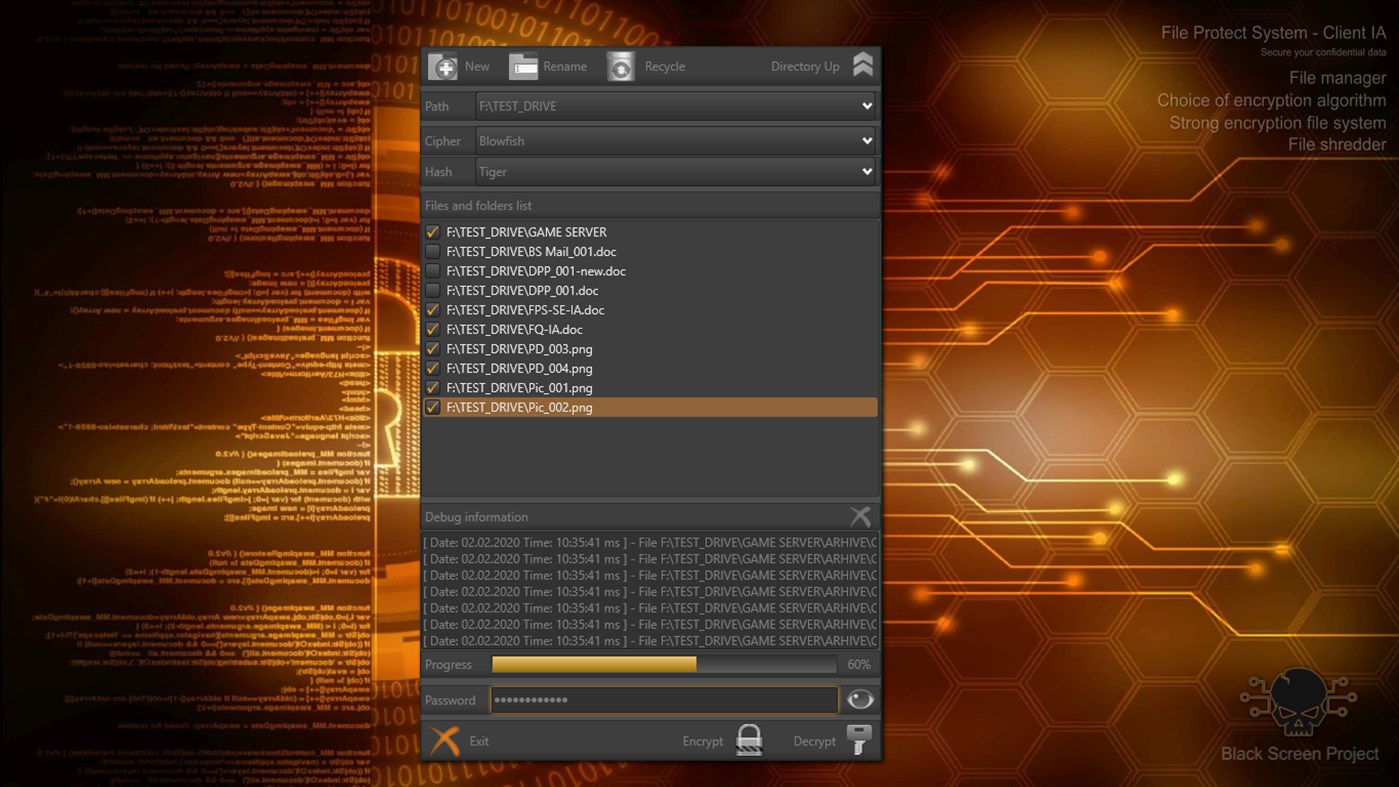Viewport: 1399px width, 787px height.
Task: Click the Encrypt padlock icon
Action: point(748,740)
